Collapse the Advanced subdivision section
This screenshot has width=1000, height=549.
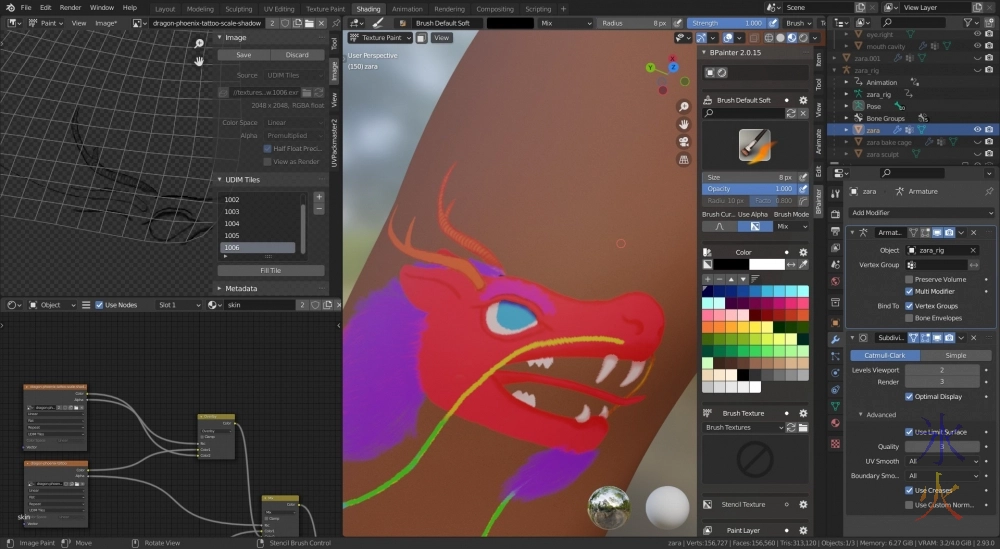[862, 414]
